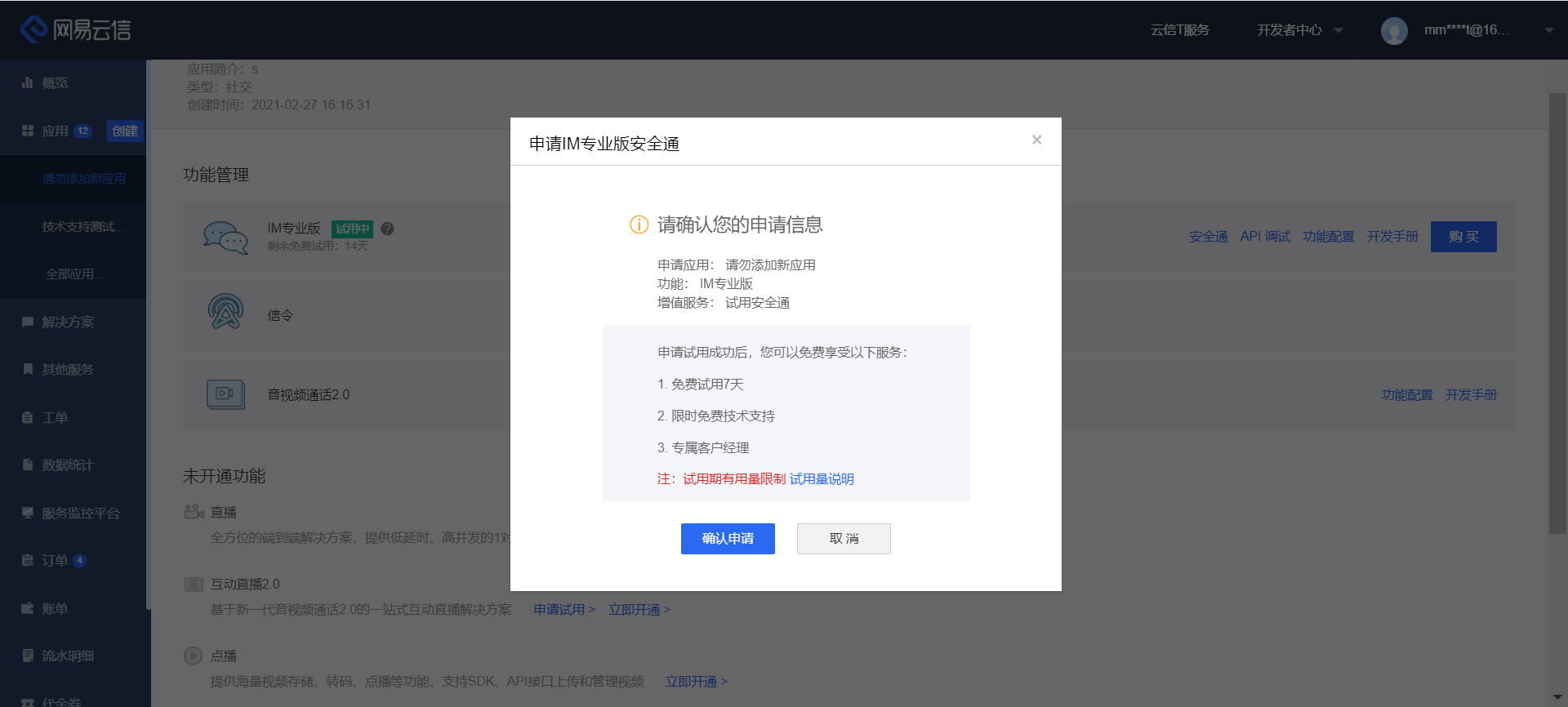Image resolution: width=1568 pixels, height=707 pixels.
Task: Click the 直播 camera icon
Action: click(x=194, y=512)
